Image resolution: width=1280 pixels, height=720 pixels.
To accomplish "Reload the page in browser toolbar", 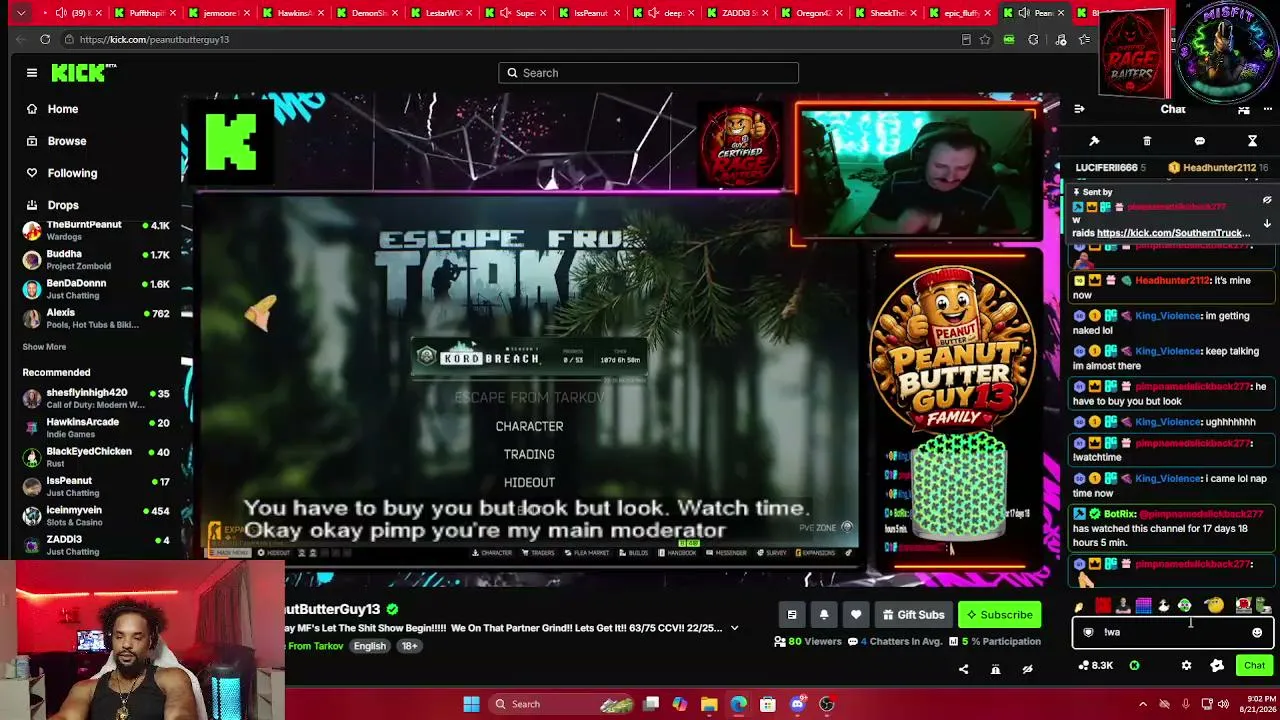I will [x=45, y=39].
